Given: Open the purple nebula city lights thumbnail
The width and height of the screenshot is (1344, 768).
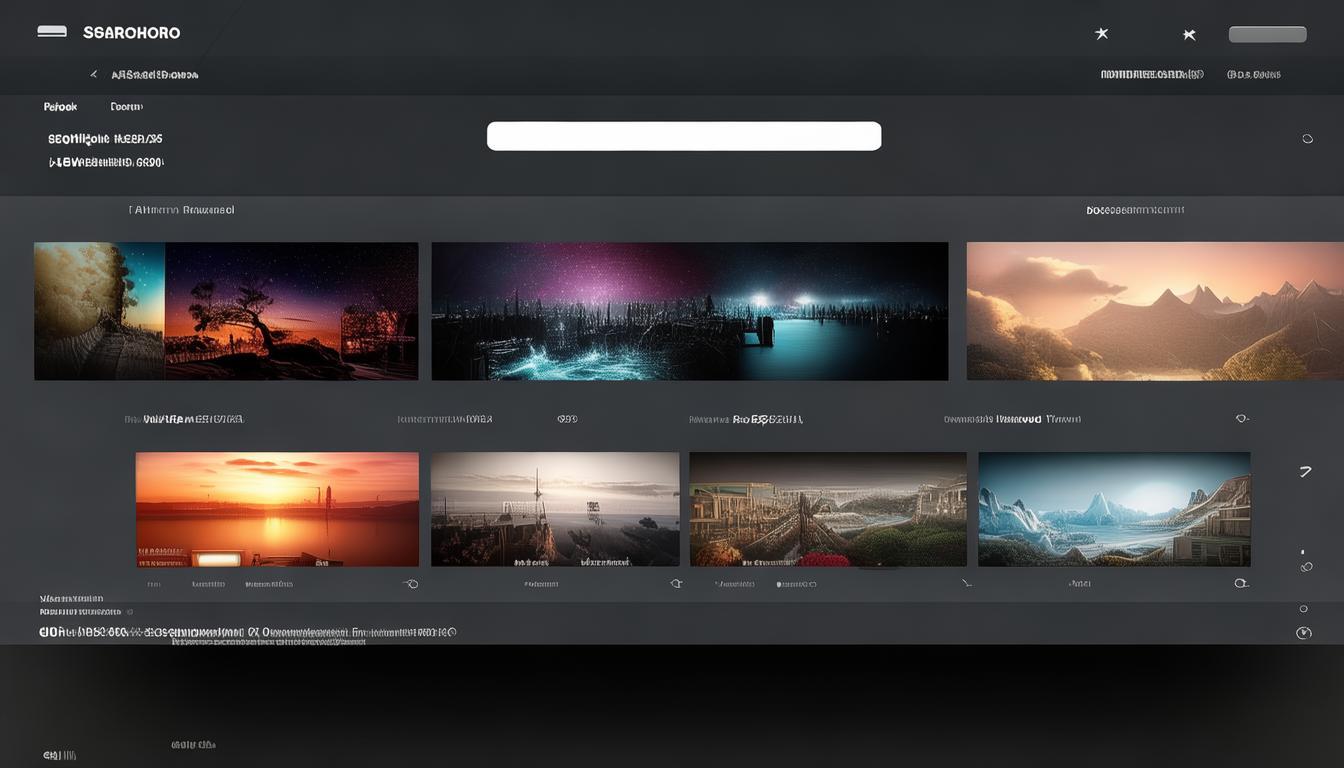Looking at the screenshot, I should point(689,311).
